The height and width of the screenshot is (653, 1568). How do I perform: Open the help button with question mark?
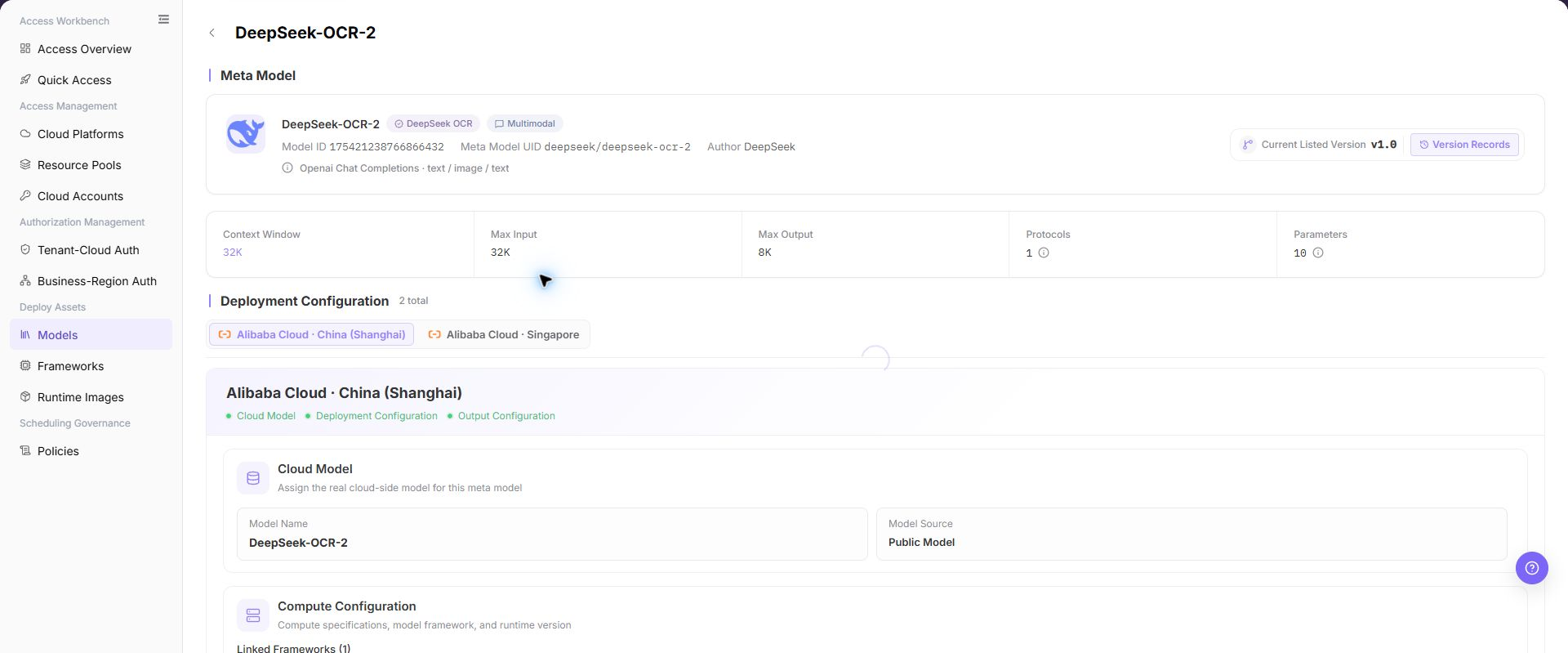tap(1532, 568)
